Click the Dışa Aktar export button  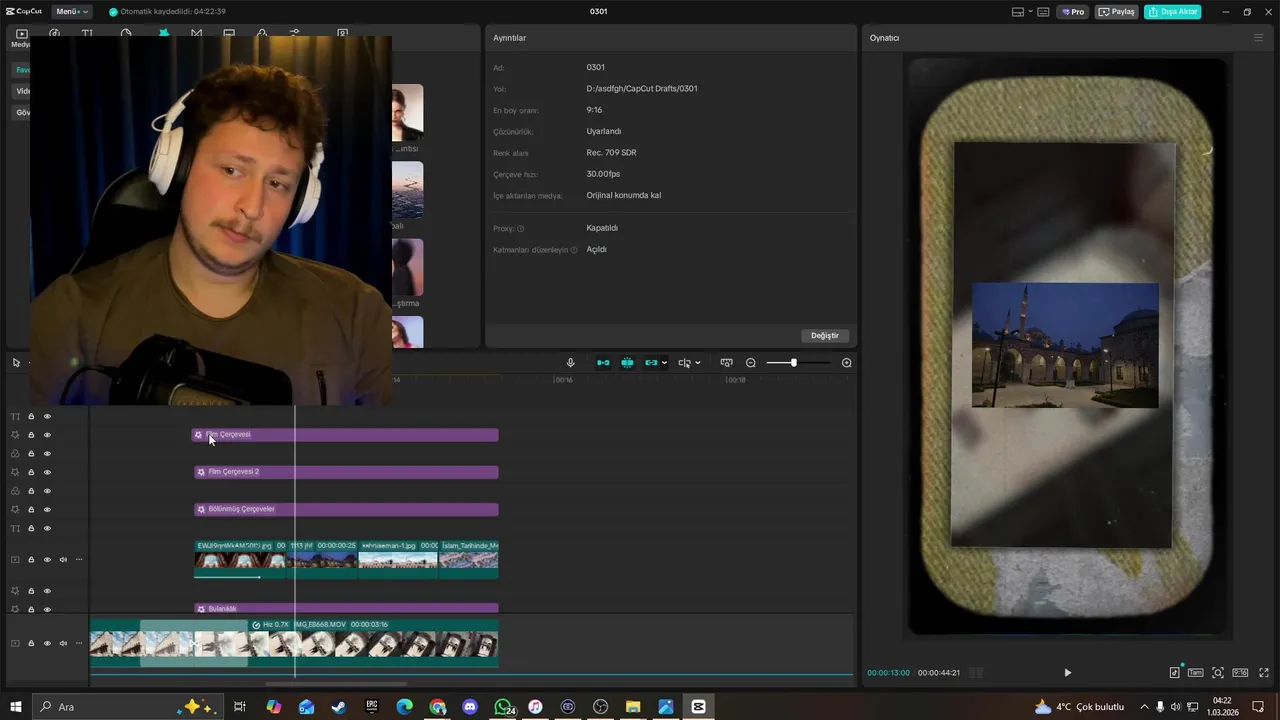point(1173,12)
